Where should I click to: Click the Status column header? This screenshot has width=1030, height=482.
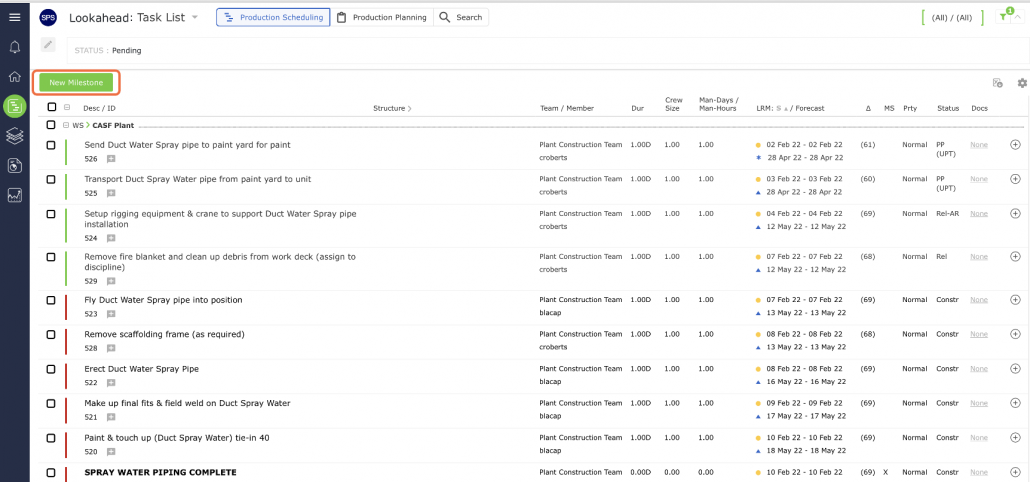pos(948,108)
